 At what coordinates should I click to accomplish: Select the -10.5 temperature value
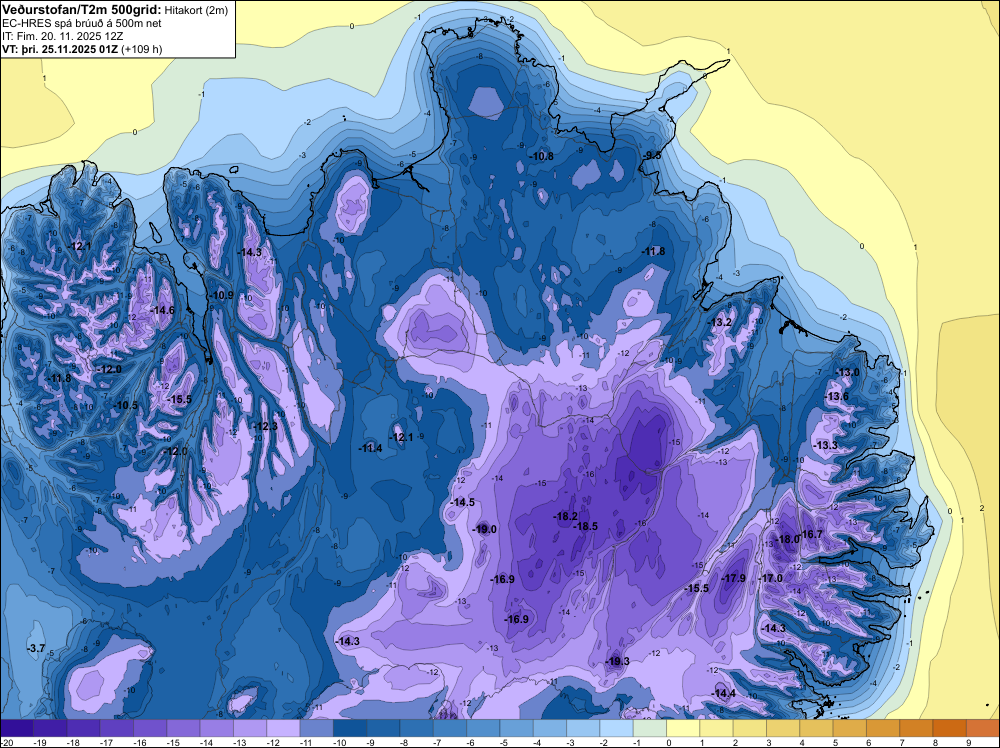coord(126,405)
